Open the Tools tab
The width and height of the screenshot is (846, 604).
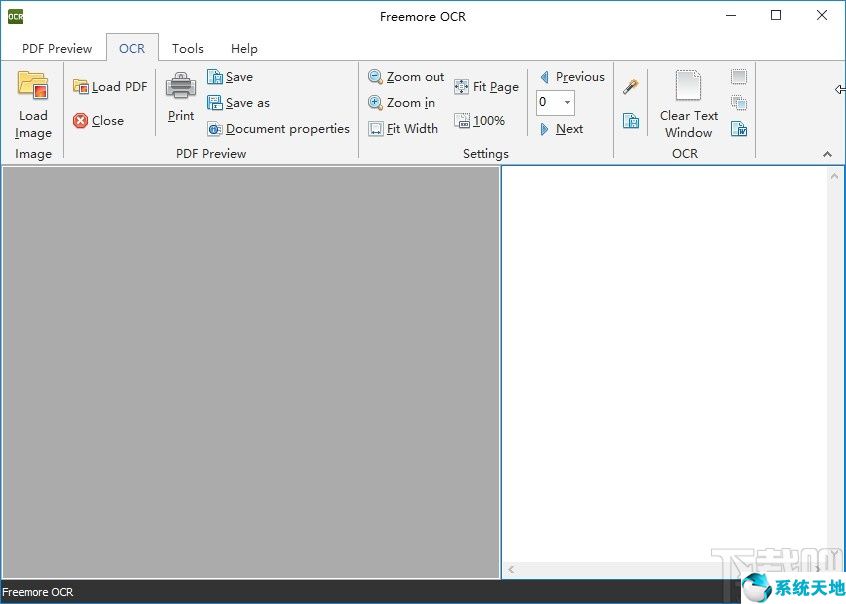click(187, 48)
